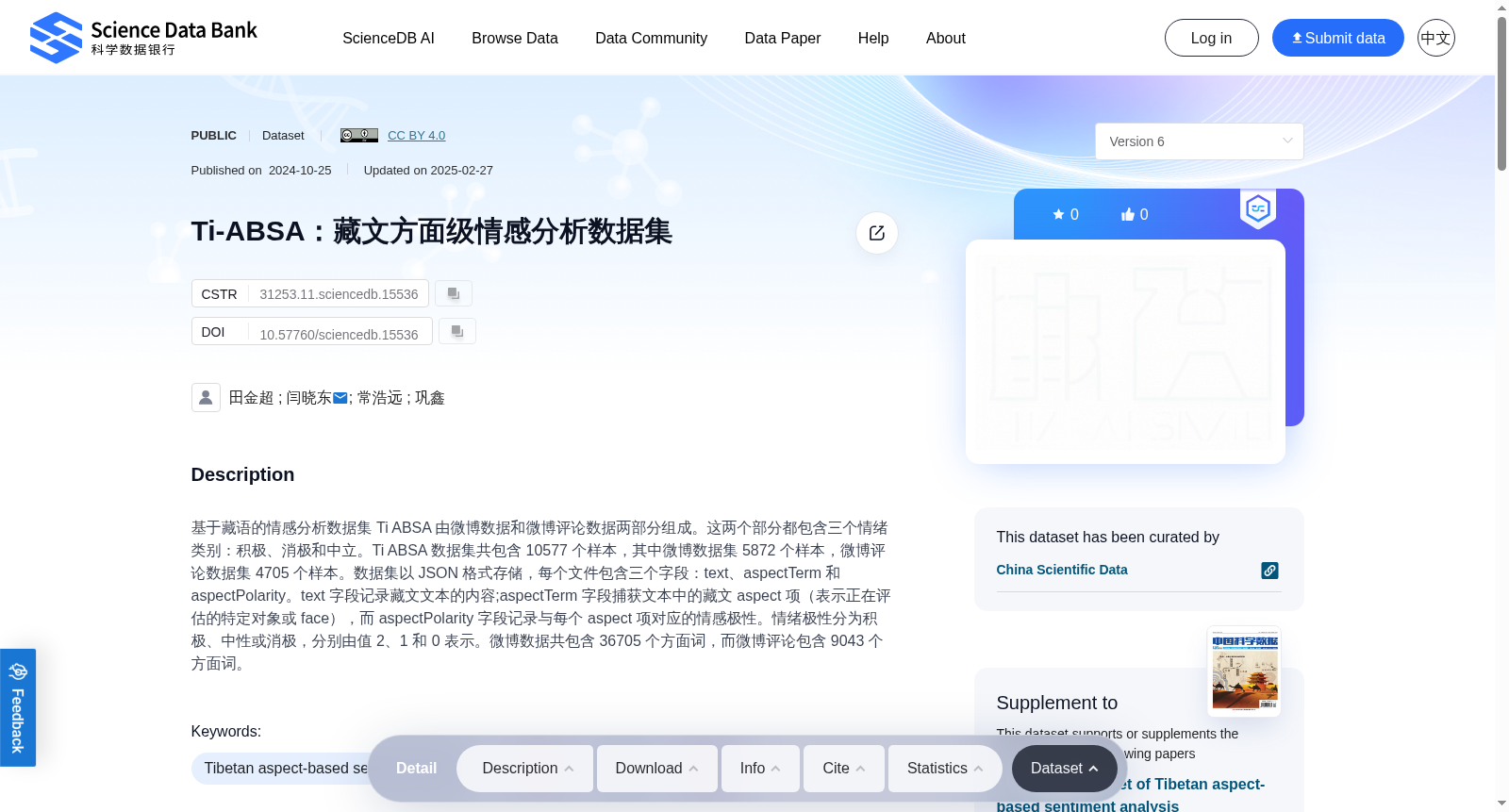Click the Supplement to heading
This screenshot has width=1509, height=812.
[x=1057, y=703]
